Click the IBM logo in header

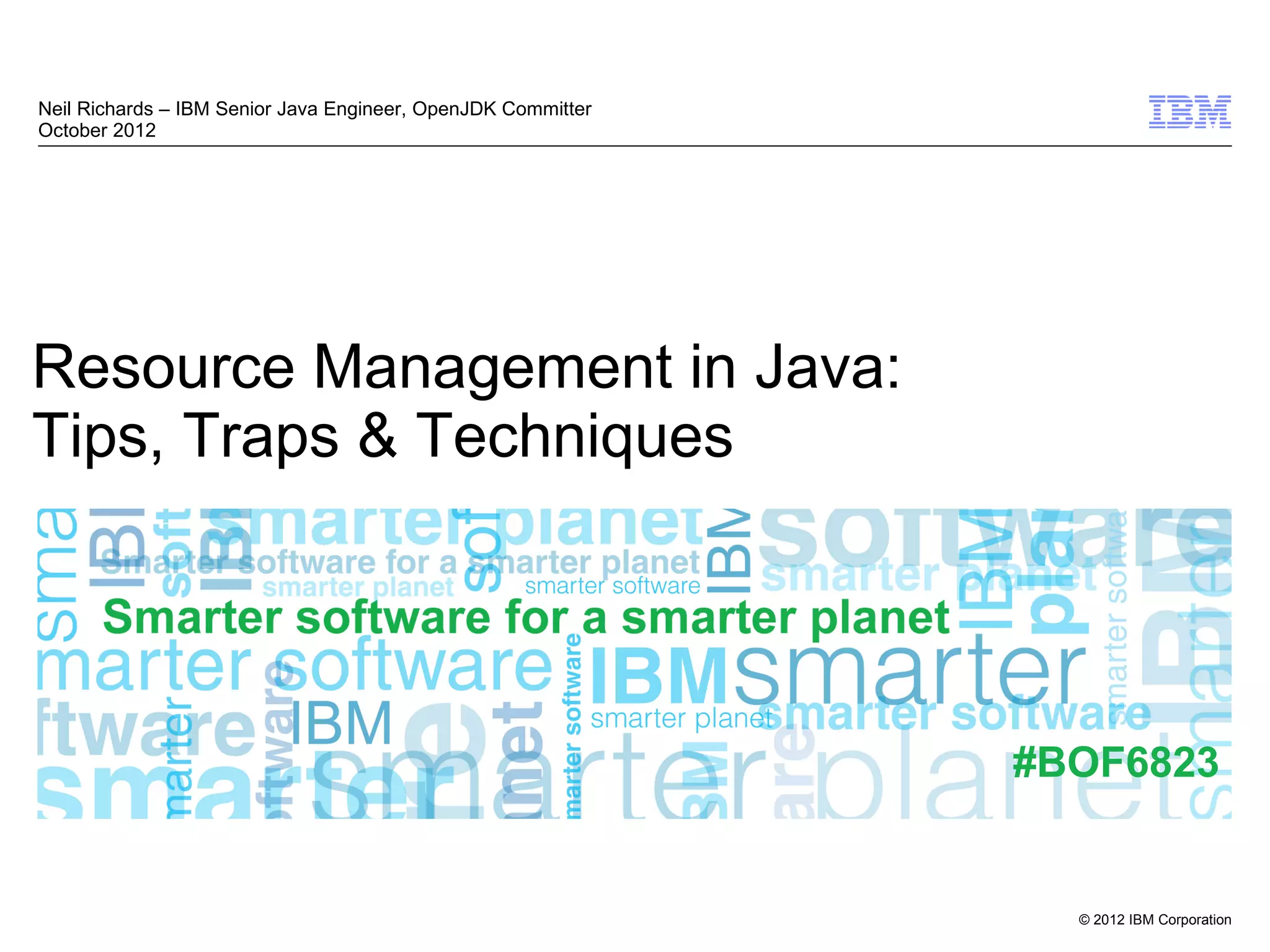click(1189, 112)
